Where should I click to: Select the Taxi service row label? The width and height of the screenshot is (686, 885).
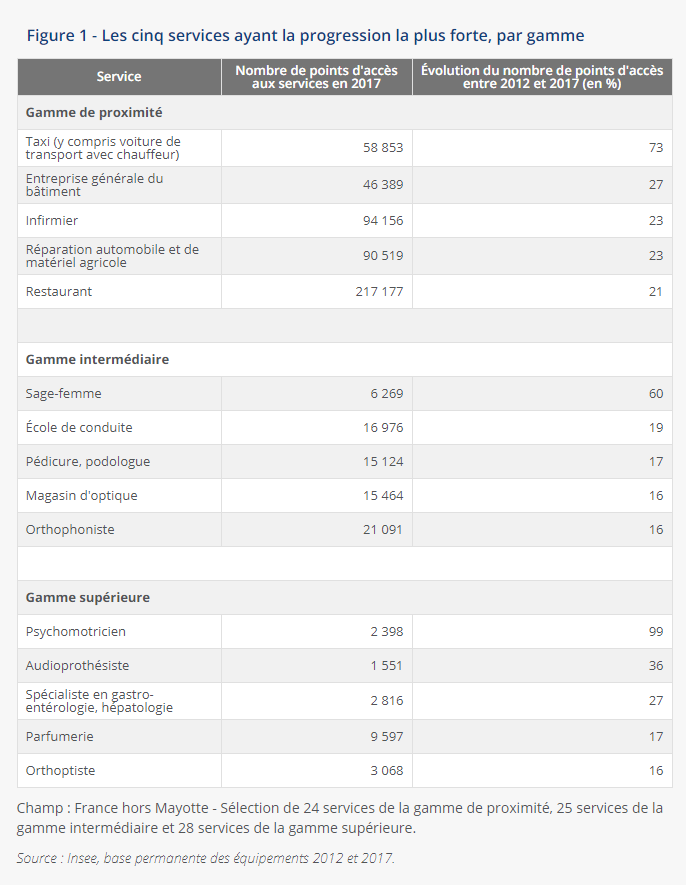(103, 148)
